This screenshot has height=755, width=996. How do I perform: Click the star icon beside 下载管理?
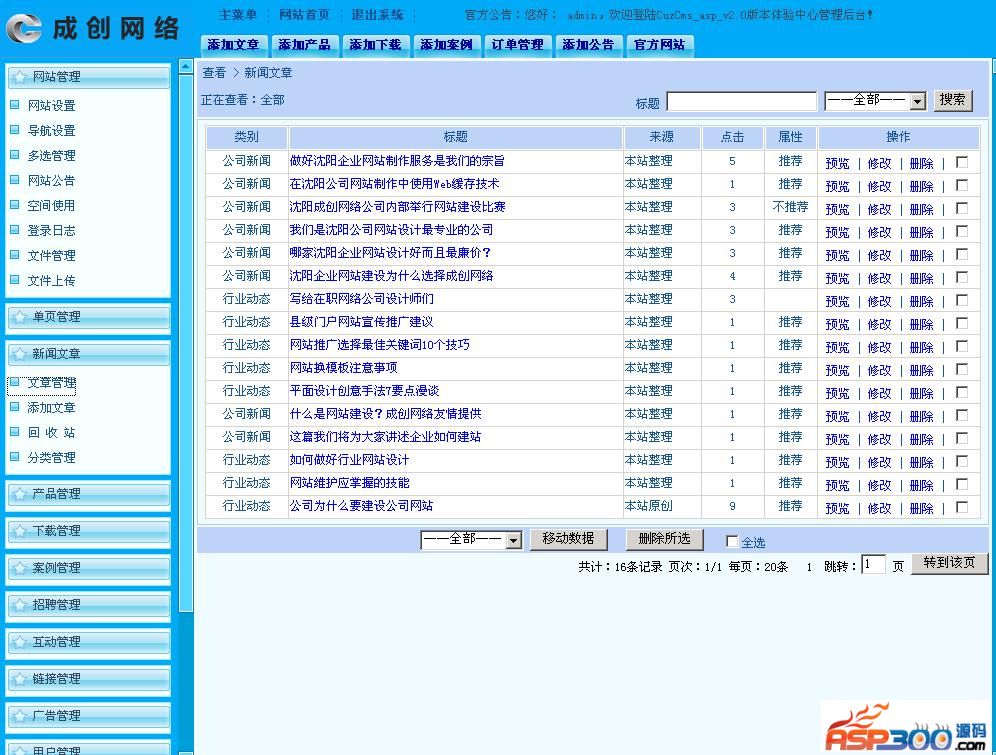pyautogui.click(x=19, y=531)
